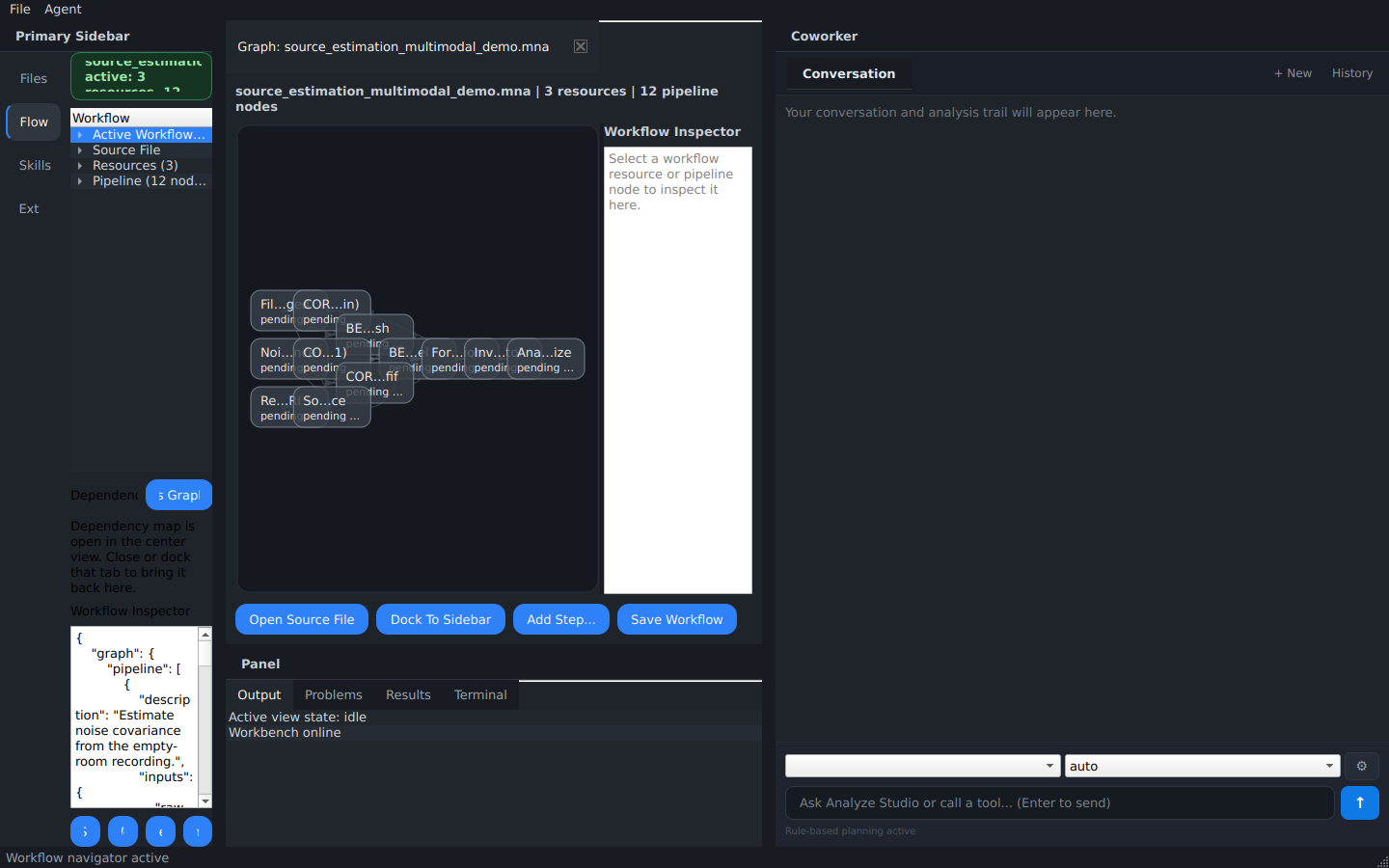This screenshot has height=868, width=1389.
Task: Expand the Resources (3) tree arrow
Action: 80,166
